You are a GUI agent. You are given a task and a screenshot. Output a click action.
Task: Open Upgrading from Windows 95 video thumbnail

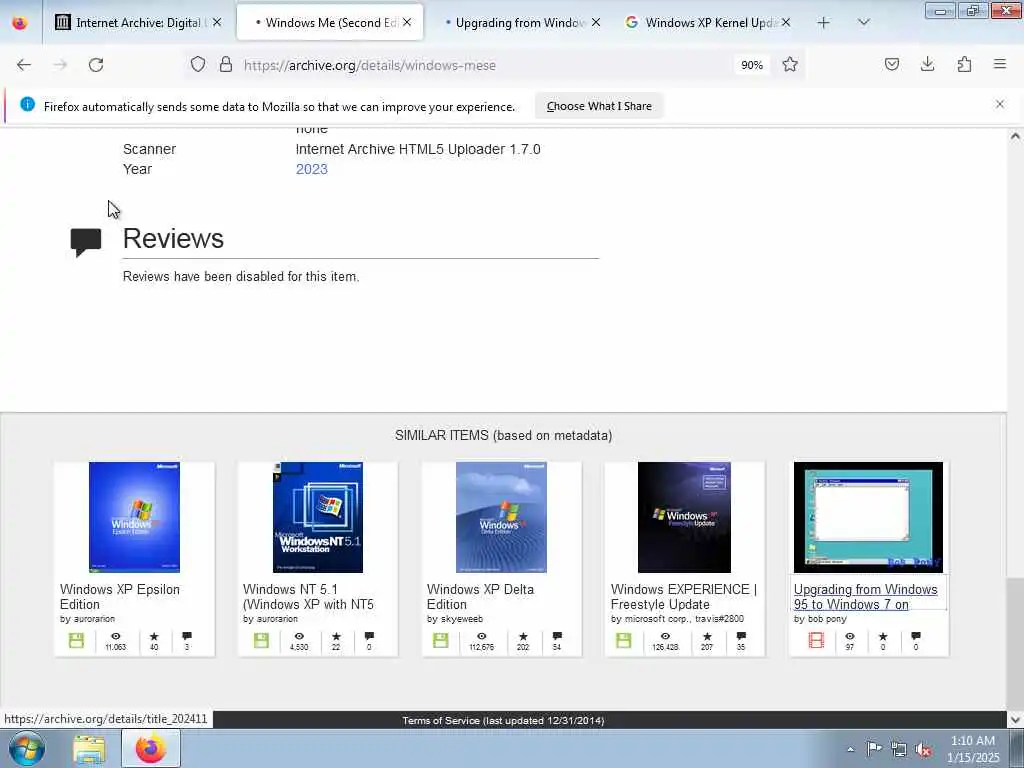click(869, 517)
